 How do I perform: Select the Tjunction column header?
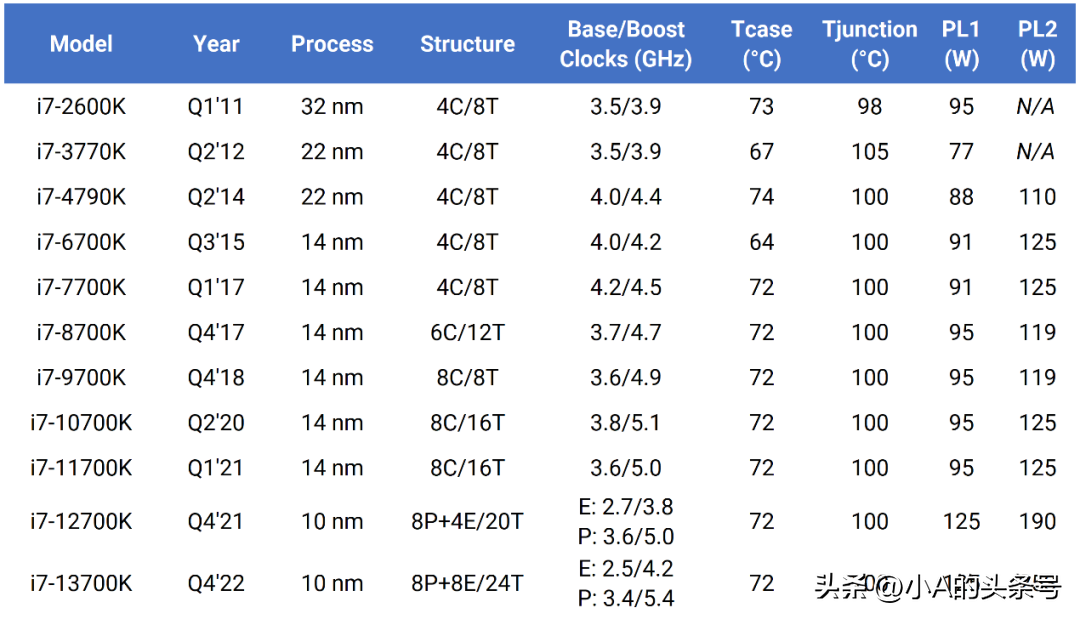tap(869, 44)
